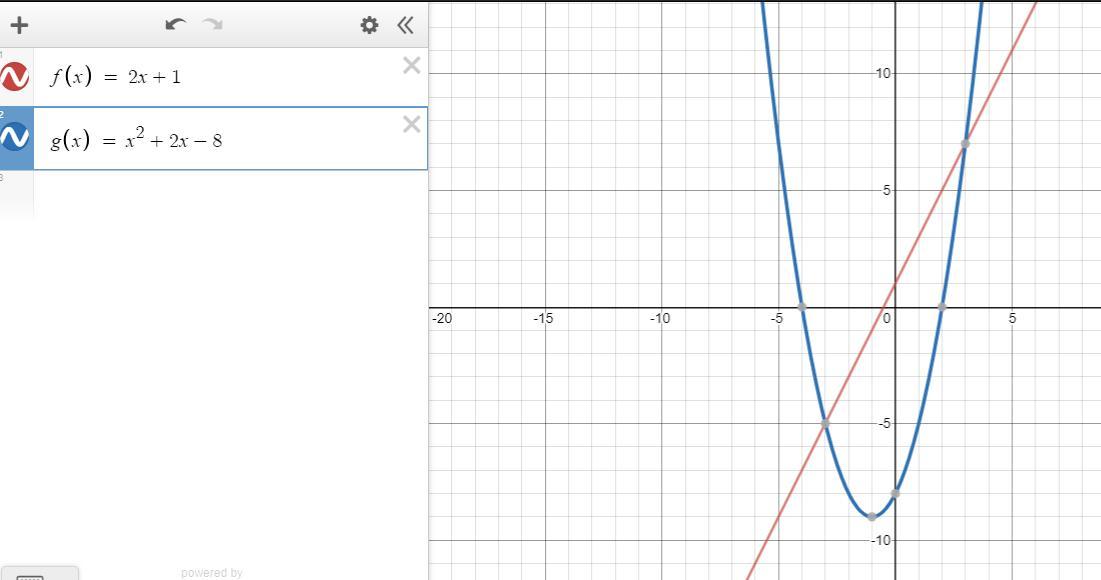Viewport: 1101px width, 580px height.
Task: Add a new expression with plus icon
Action: (x=20, y=25)
